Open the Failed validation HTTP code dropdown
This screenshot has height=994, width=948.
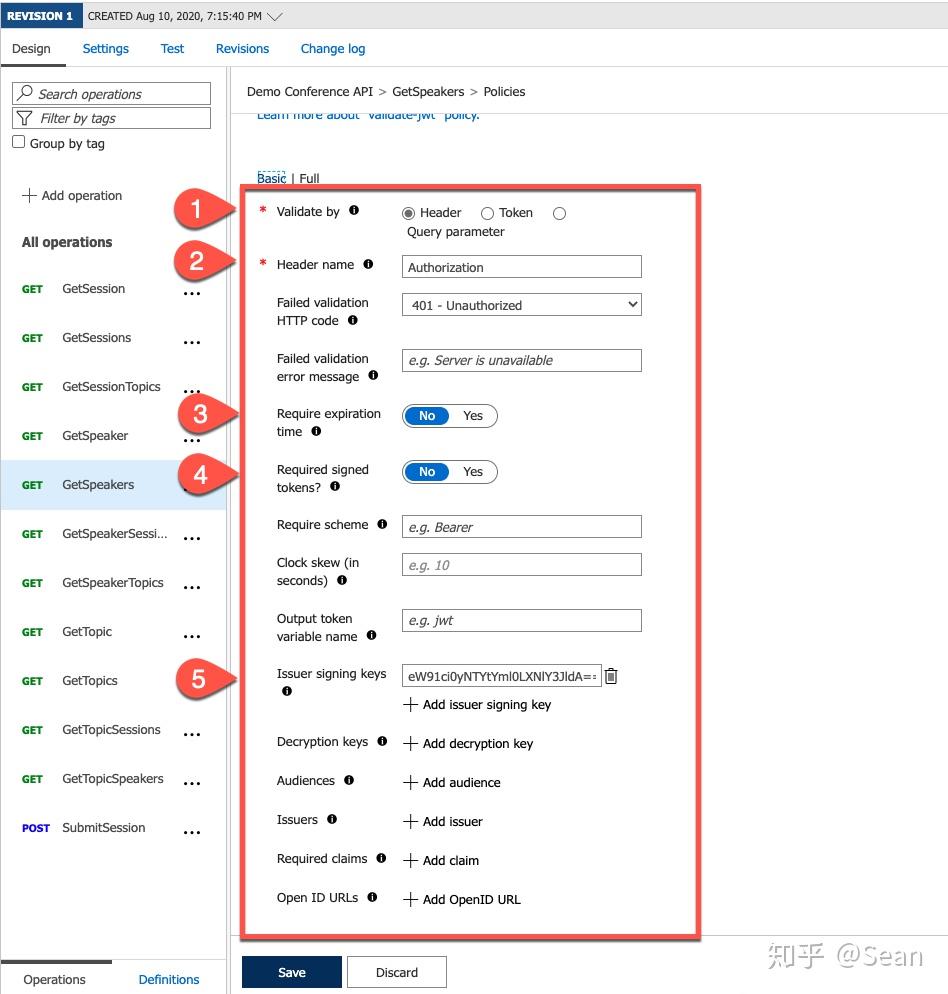point(521,305)
